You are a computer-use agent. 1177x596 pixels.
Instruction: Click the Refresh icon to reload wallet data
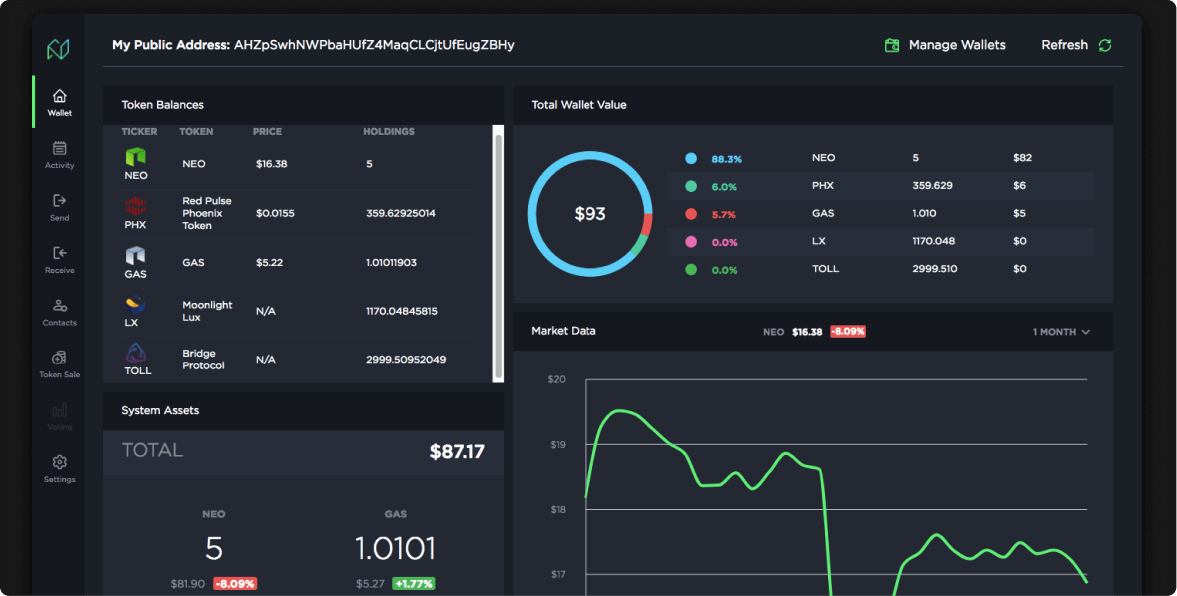(1103, 45)
